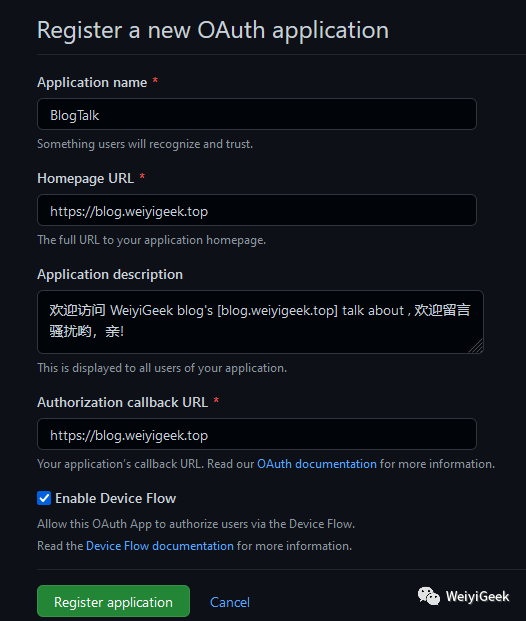Click the 'Enable Device Flow' label text
The height and width of the screenshot is (621, 526).
(115, 498)
